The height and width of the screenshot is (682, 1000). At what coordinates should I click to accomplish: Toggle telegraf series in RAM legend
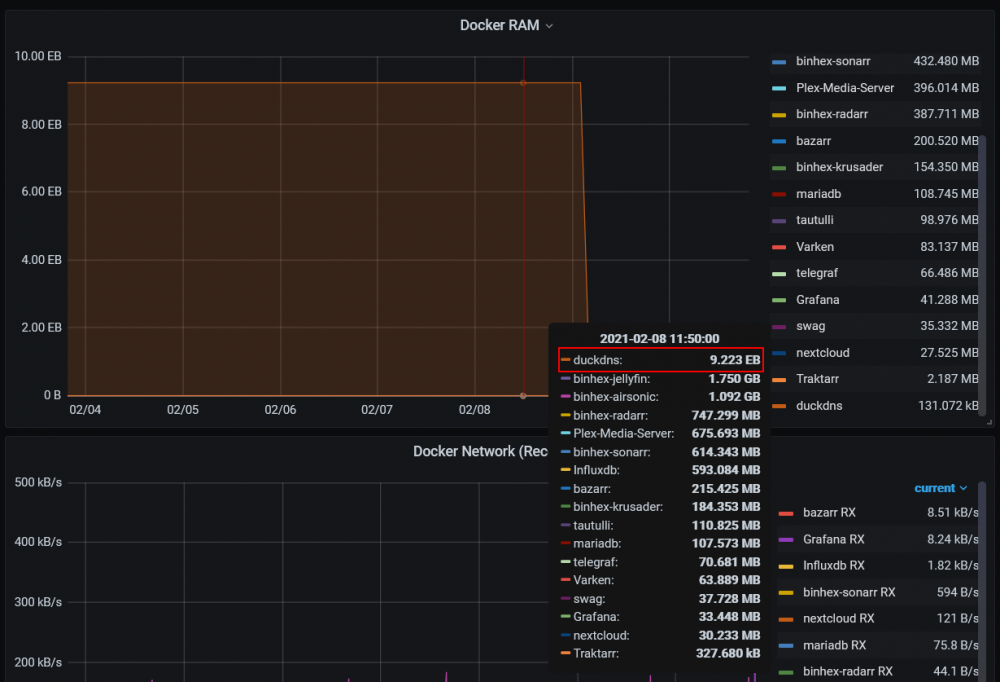816,273
